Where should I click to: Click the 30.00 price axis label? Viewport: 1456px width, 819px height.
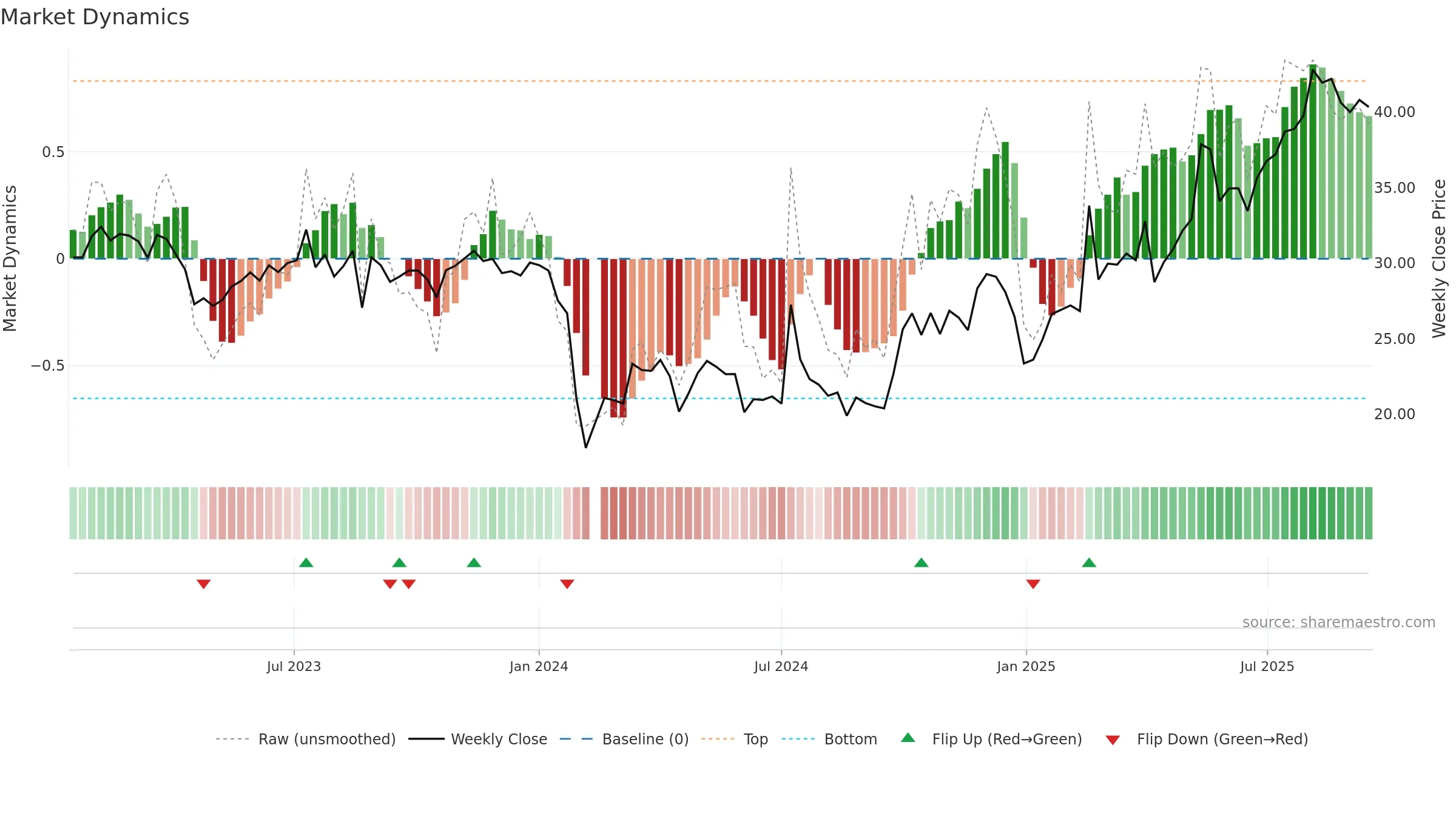pyautogui.click(x=1395, y=263)
